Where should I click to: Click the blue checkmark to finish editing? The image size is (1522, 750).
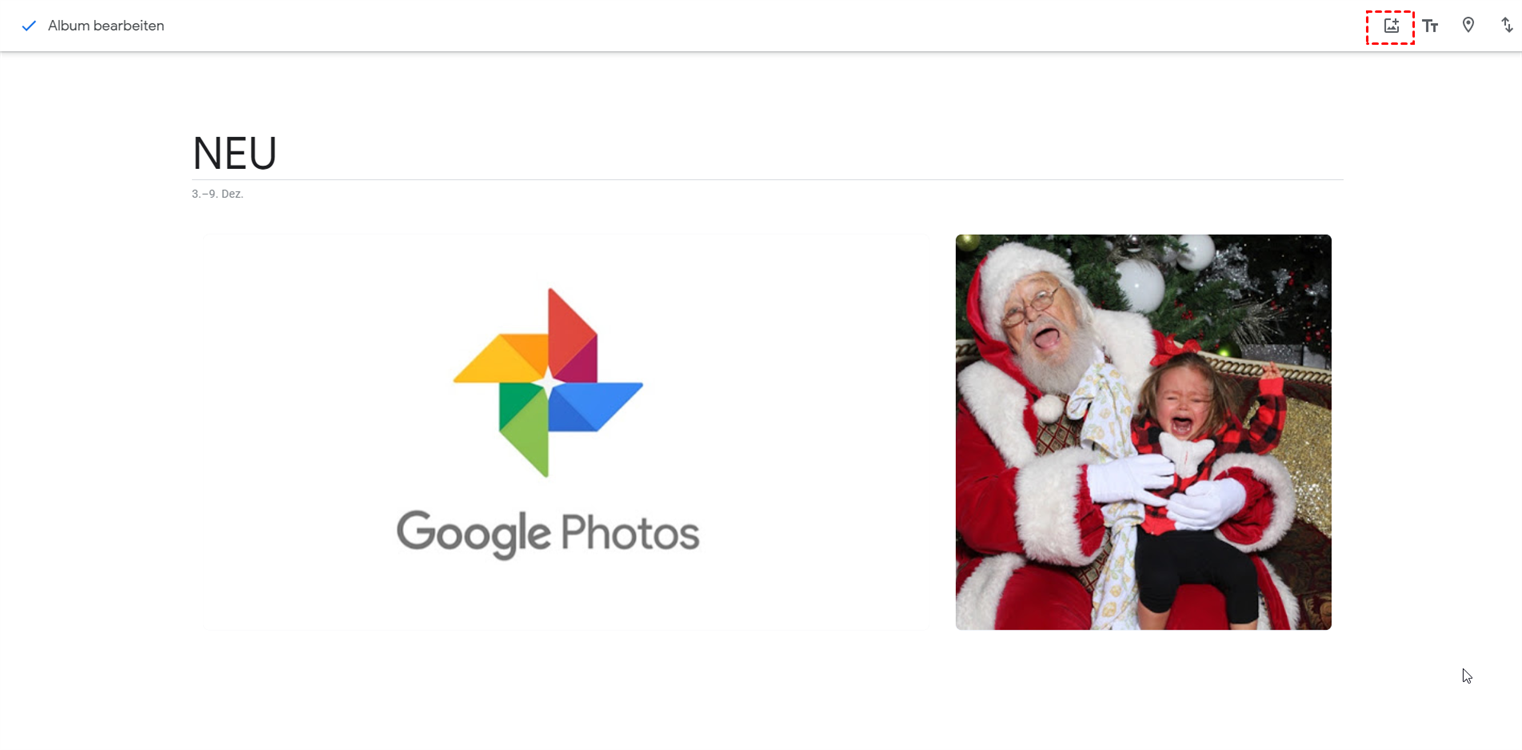pos(29,26)
